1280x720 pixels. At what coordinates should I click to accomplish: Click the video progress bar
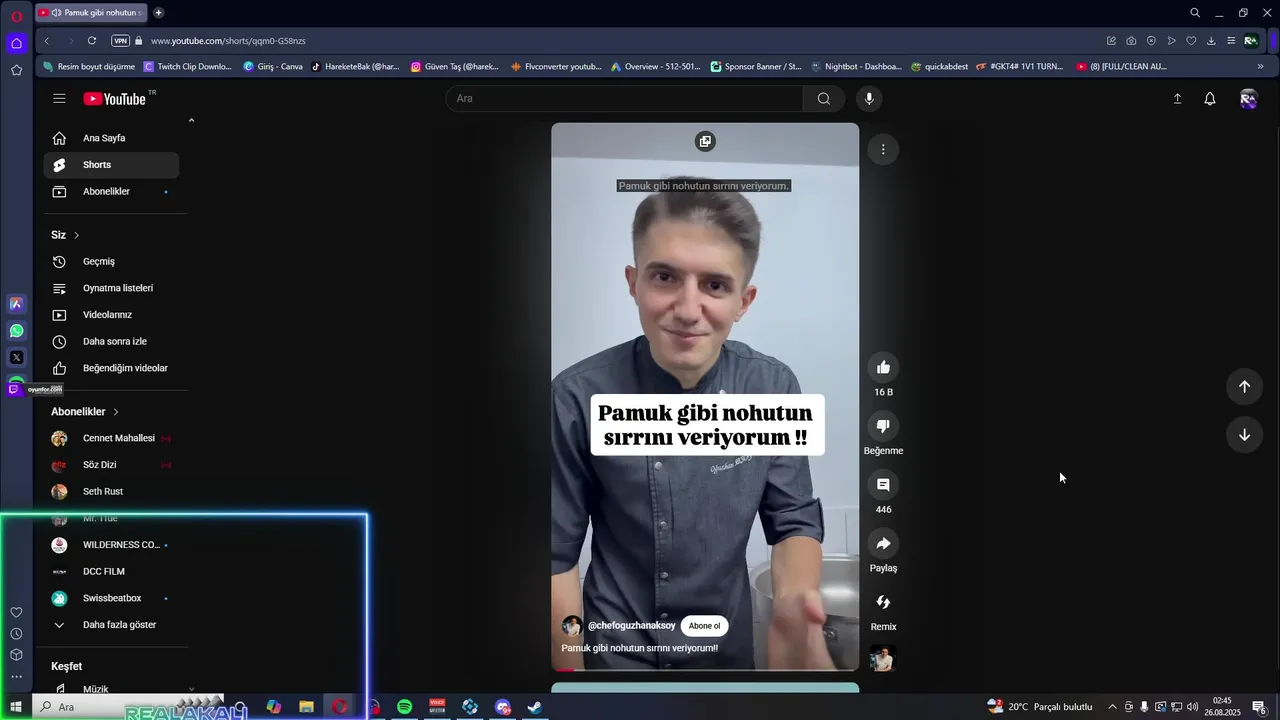[705, 669]
